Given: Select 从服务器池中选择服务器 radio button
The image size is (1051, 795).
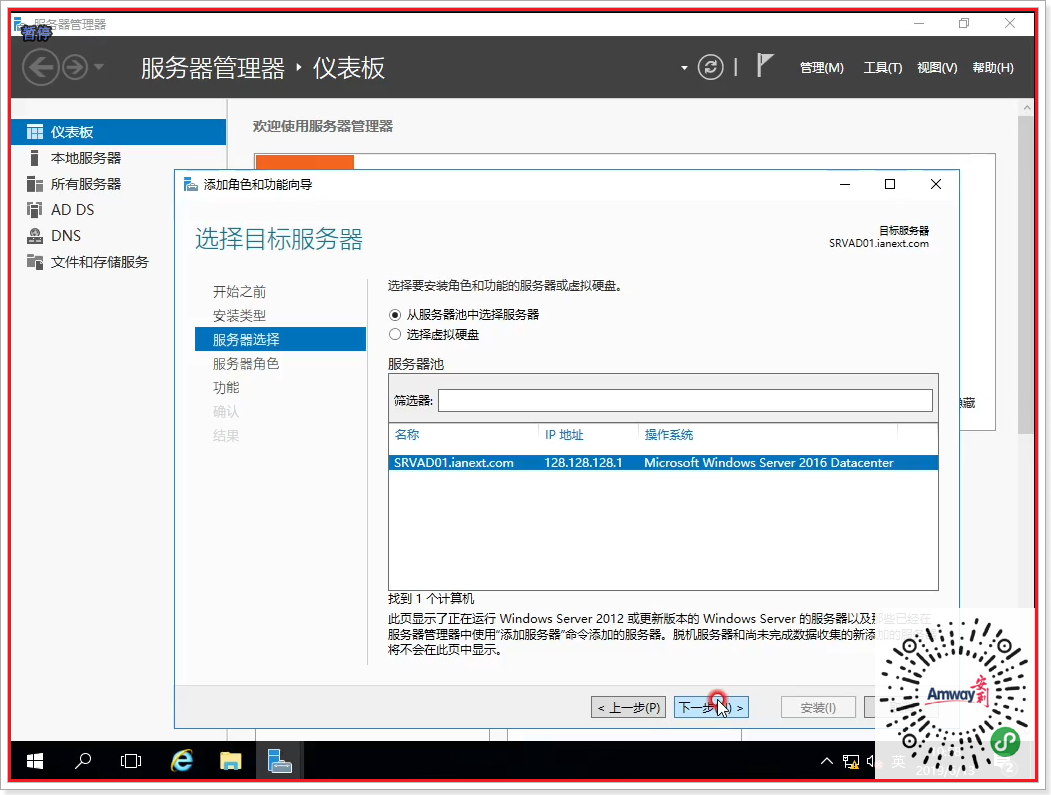Looking at the screenshot, I should coord(395,315).
